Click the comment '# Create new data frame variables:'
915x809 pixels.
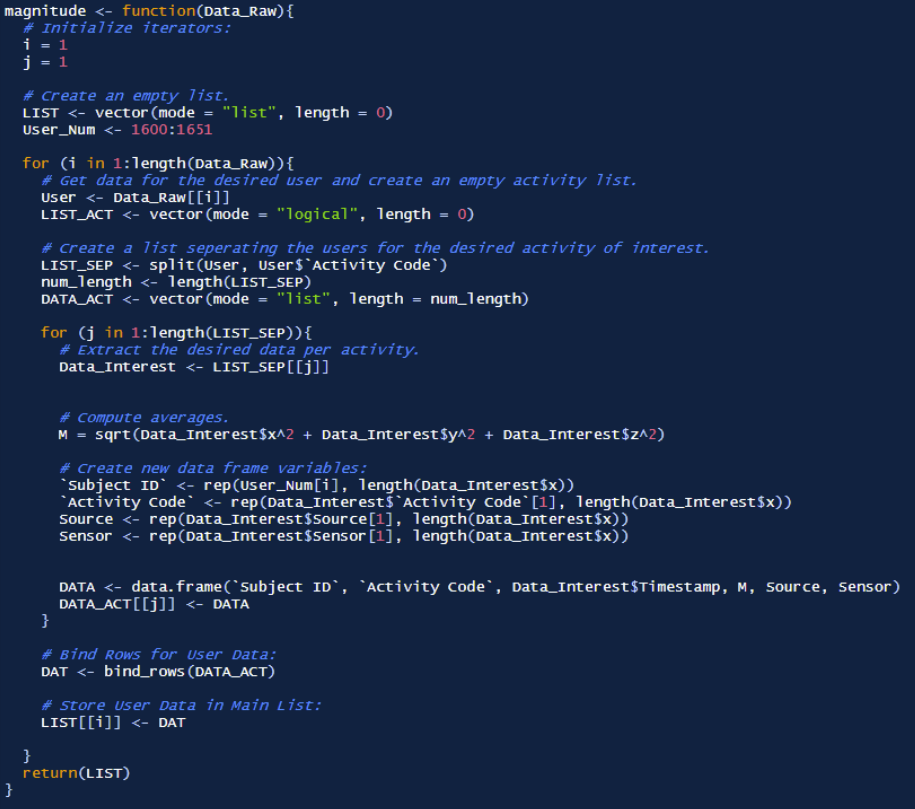pos(213,468)
